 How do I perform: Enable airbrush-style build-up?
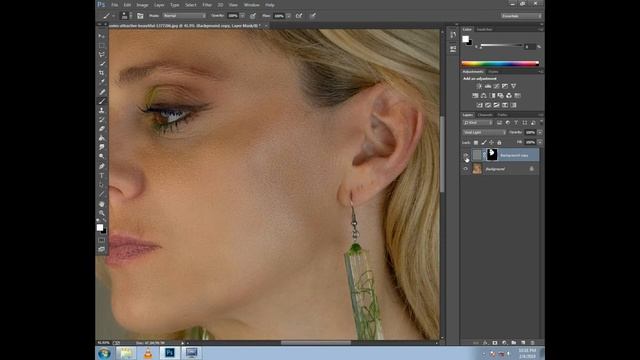tap(299, 16)
